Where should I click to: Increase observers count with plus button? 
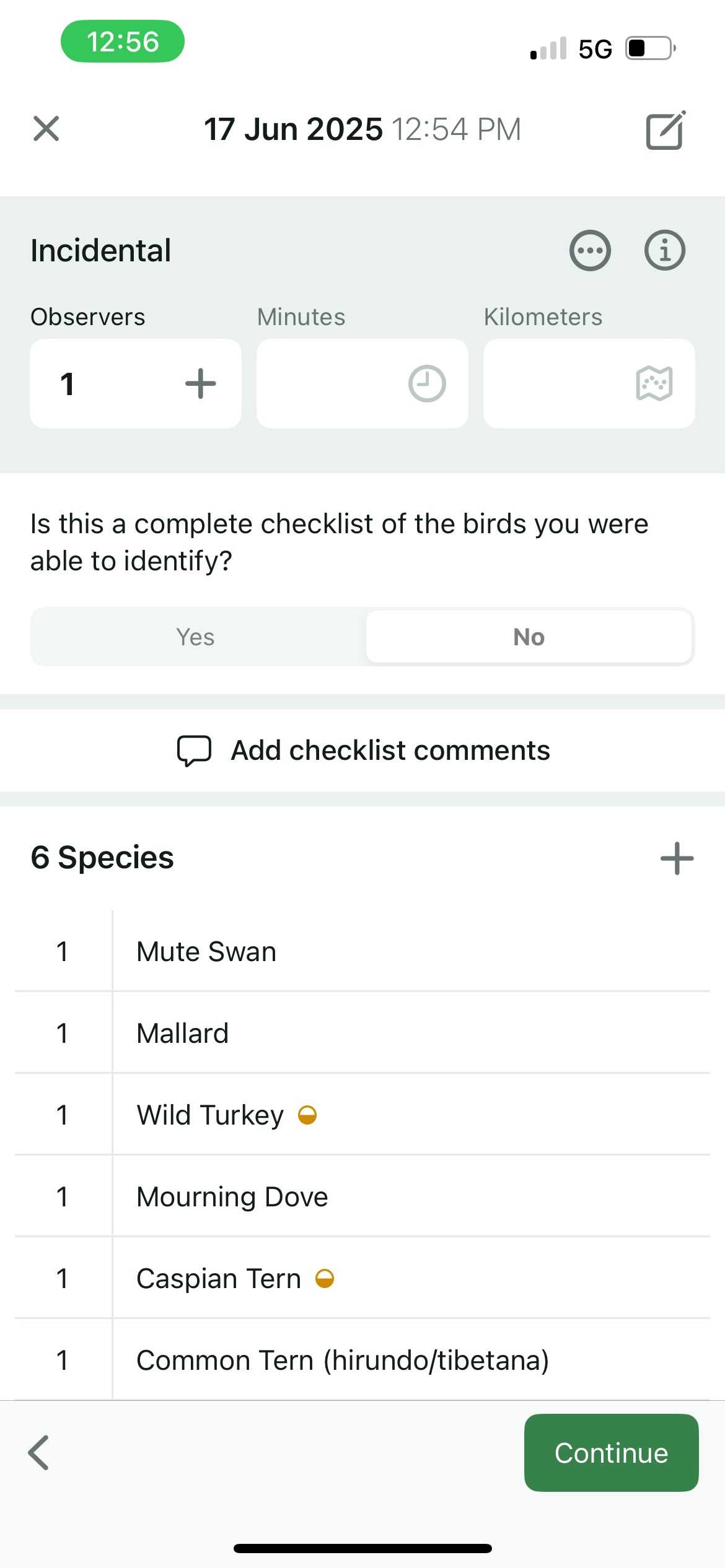(x=201, y=384)
